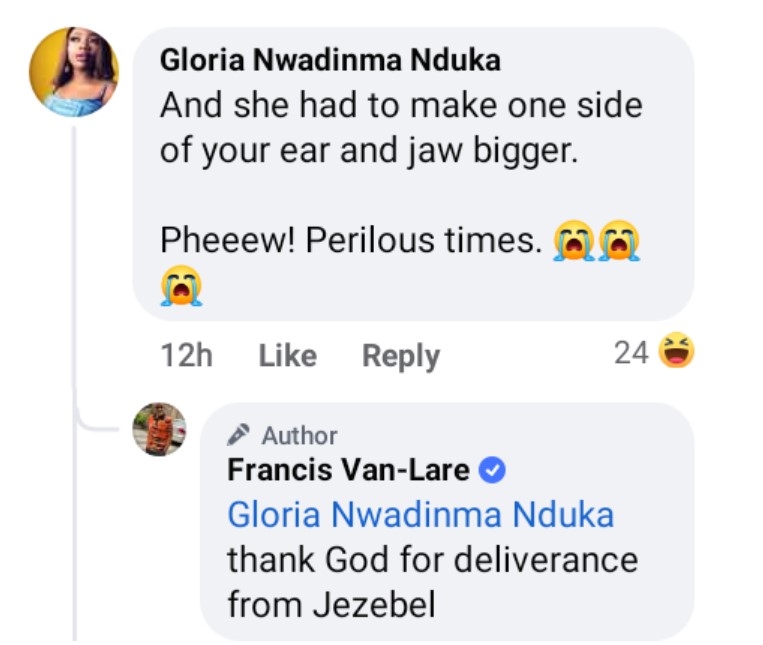Click the blue Gloria Nwadinma Nduka mention
The height and width of the screenshot is (645, 763).
420,514
